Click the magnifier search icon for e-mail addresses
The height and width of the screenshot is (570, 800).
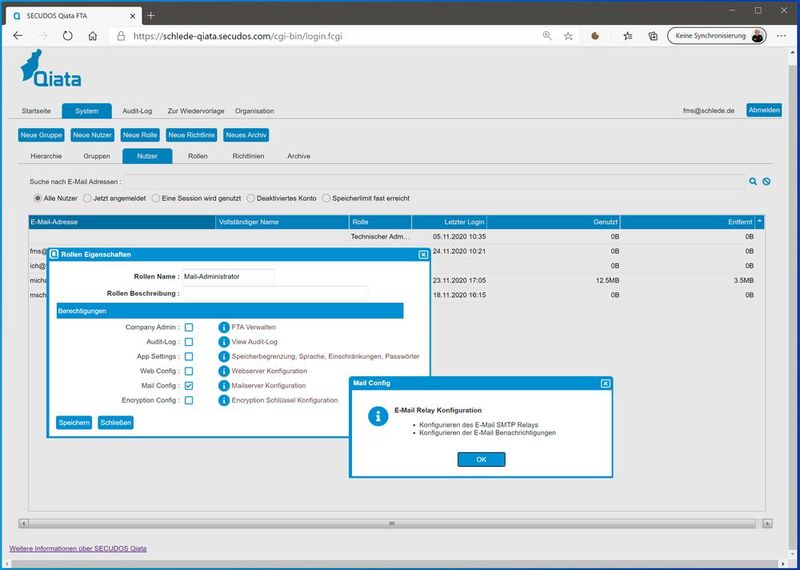pos(753,181)
